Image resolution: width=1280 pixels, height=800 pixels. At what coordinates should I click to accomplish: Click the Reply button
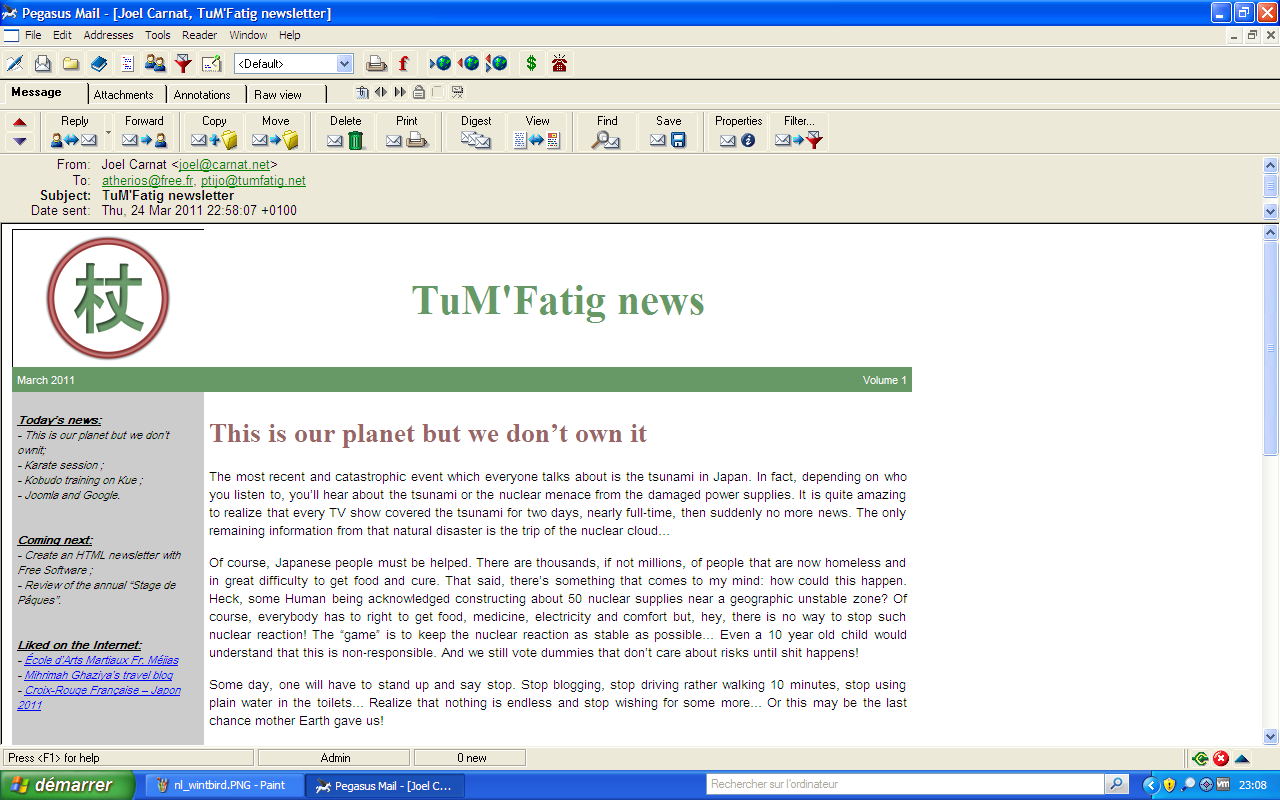point(75,131)
